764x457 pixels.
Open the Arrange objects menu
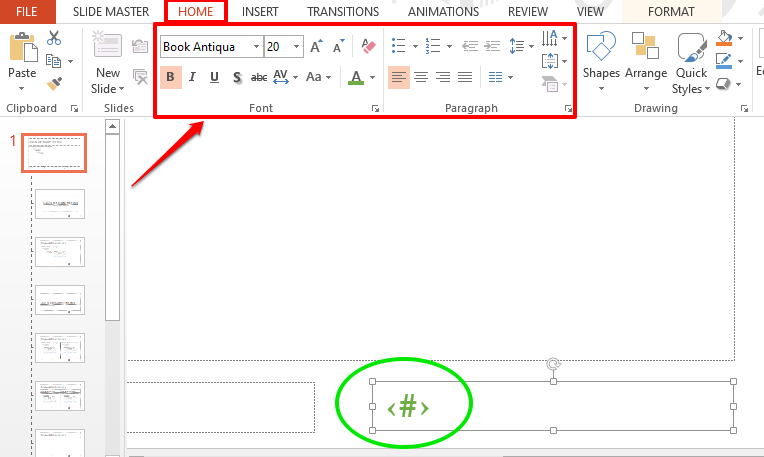point(645,58)
